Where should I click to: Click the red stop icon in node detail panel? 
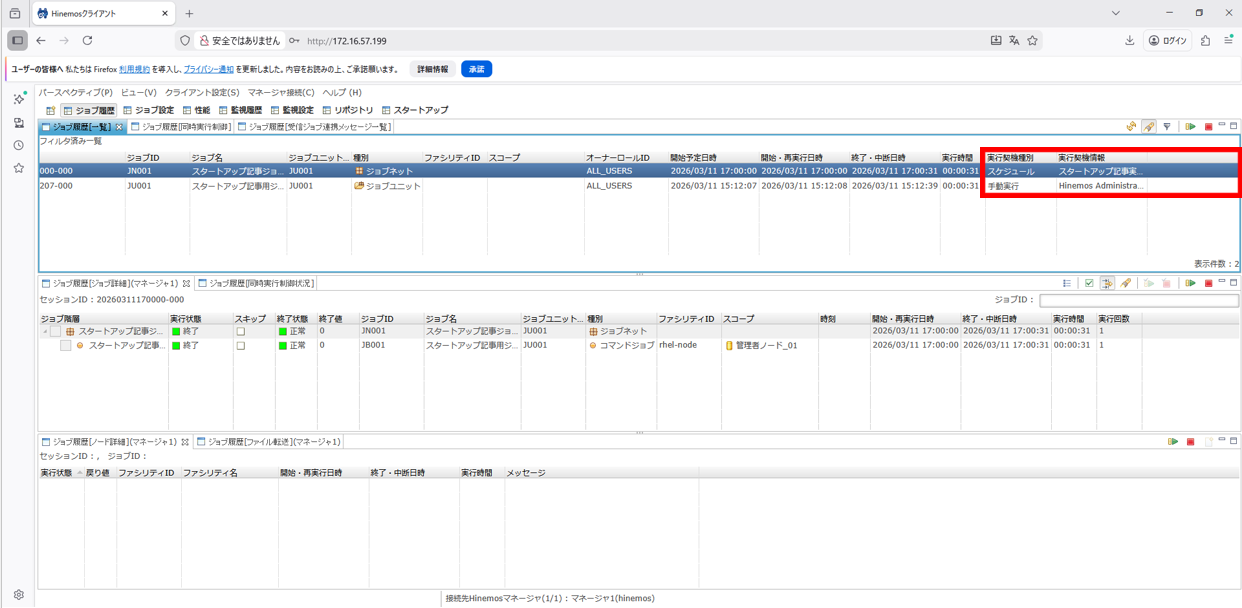1190,442
